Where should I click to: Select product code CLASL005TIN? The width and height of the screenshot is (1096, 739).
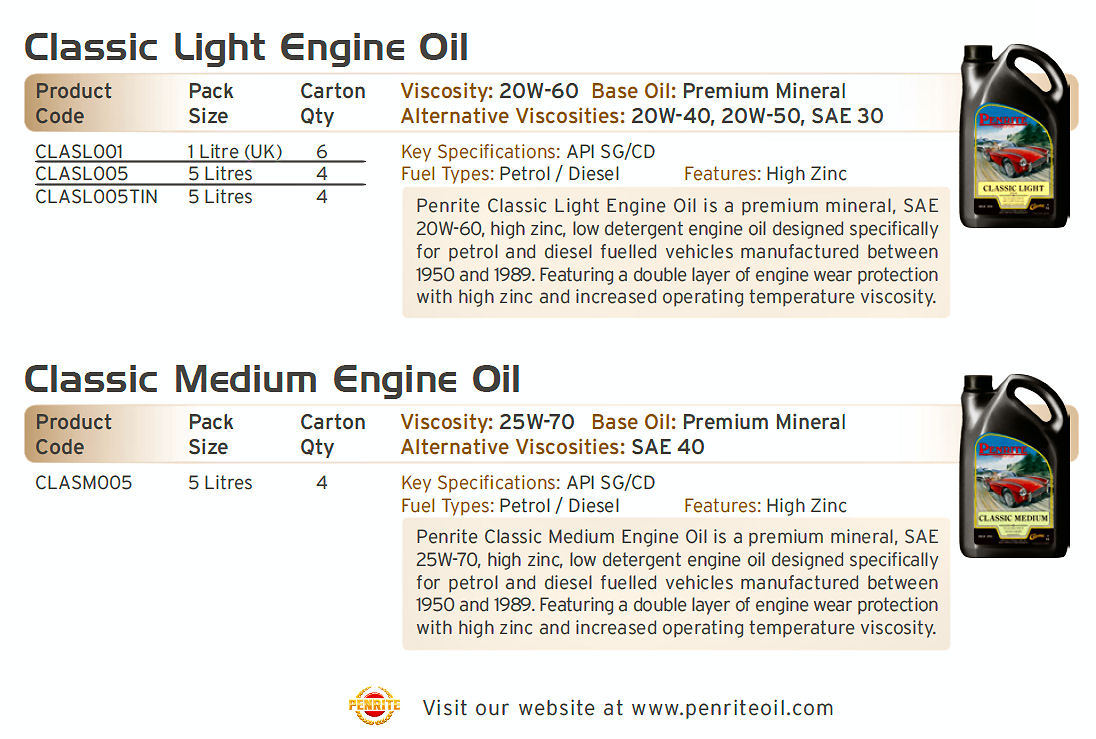pyautogui.click(x=96, y=197)
